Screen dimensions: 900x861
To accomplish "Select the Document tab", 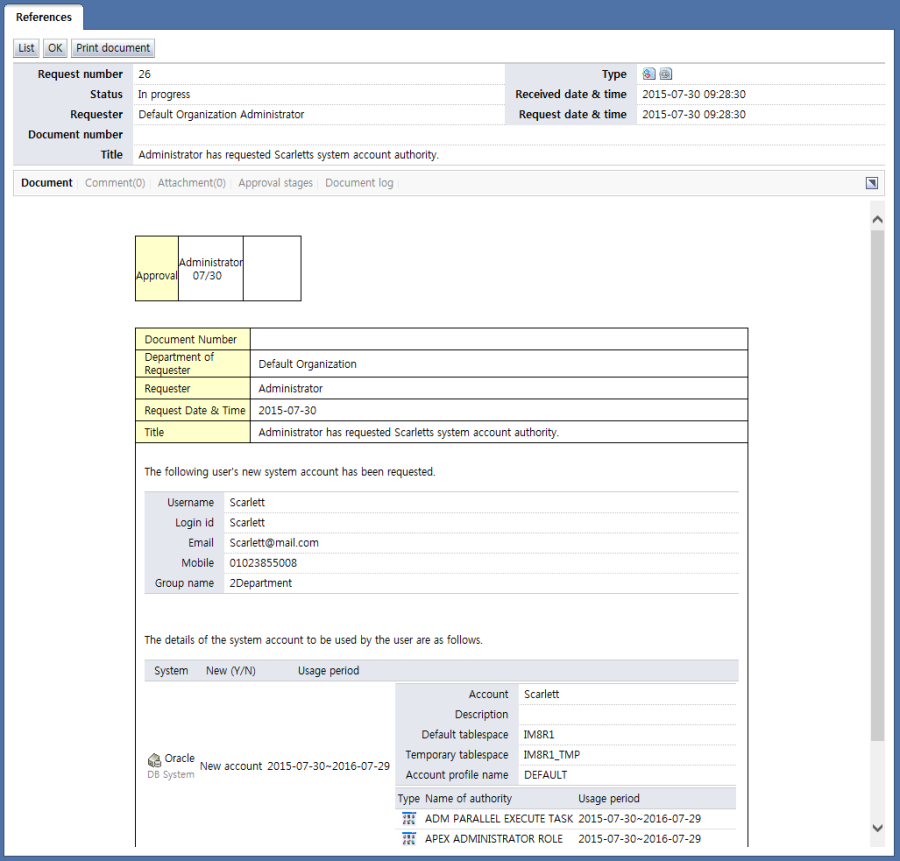I will [x=47, y=183].
